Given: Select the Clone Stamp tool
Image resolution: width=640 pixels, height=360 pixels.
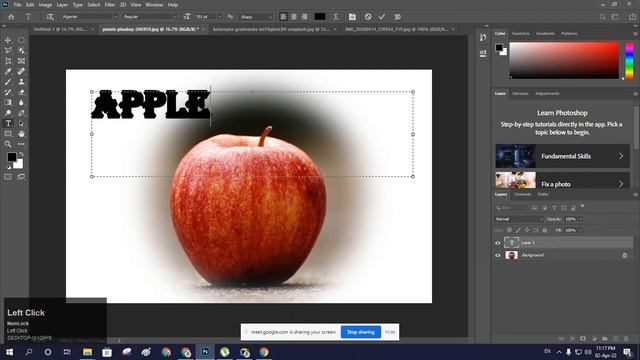Looking at the screenshot, I should point(21,82).
